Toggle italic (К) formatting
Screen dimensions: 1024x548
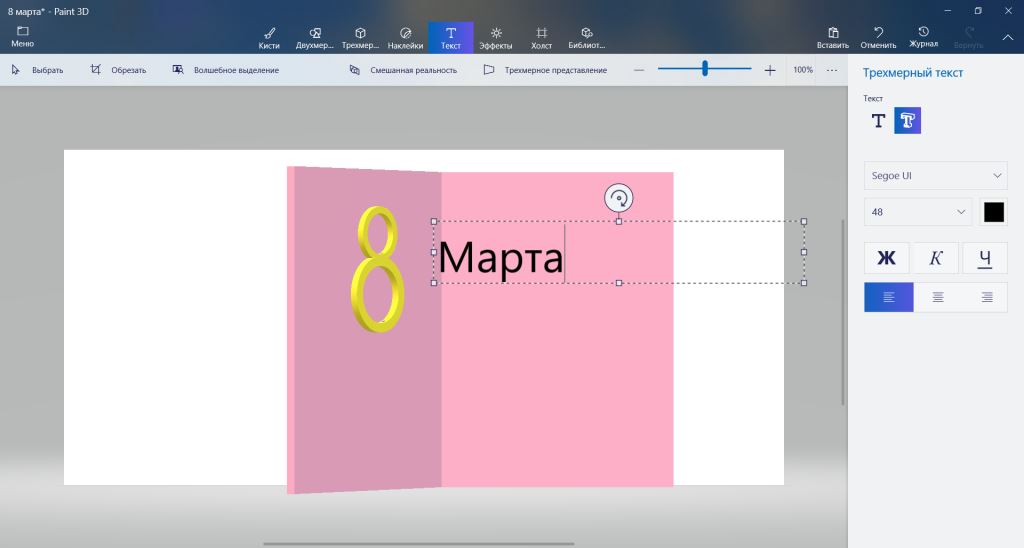click(936, 258)
